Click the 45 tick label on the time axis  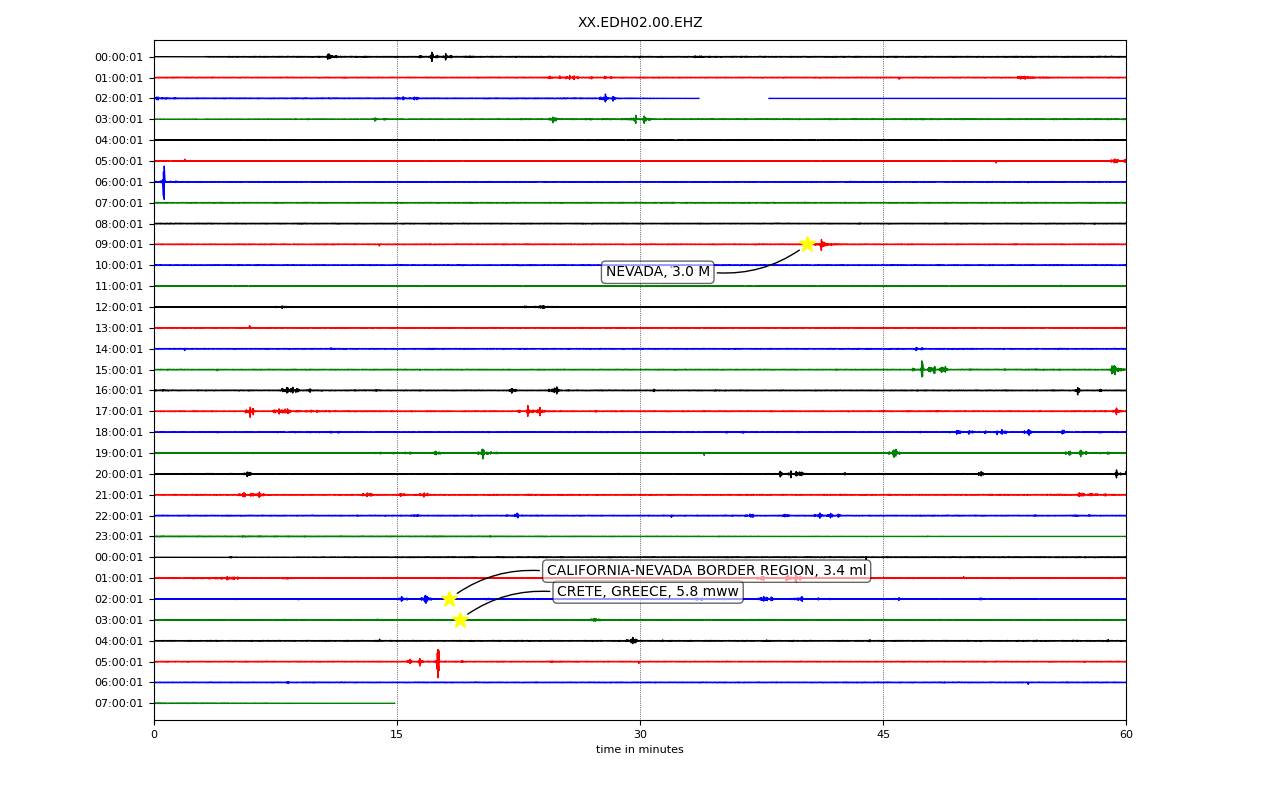point(883,735)
